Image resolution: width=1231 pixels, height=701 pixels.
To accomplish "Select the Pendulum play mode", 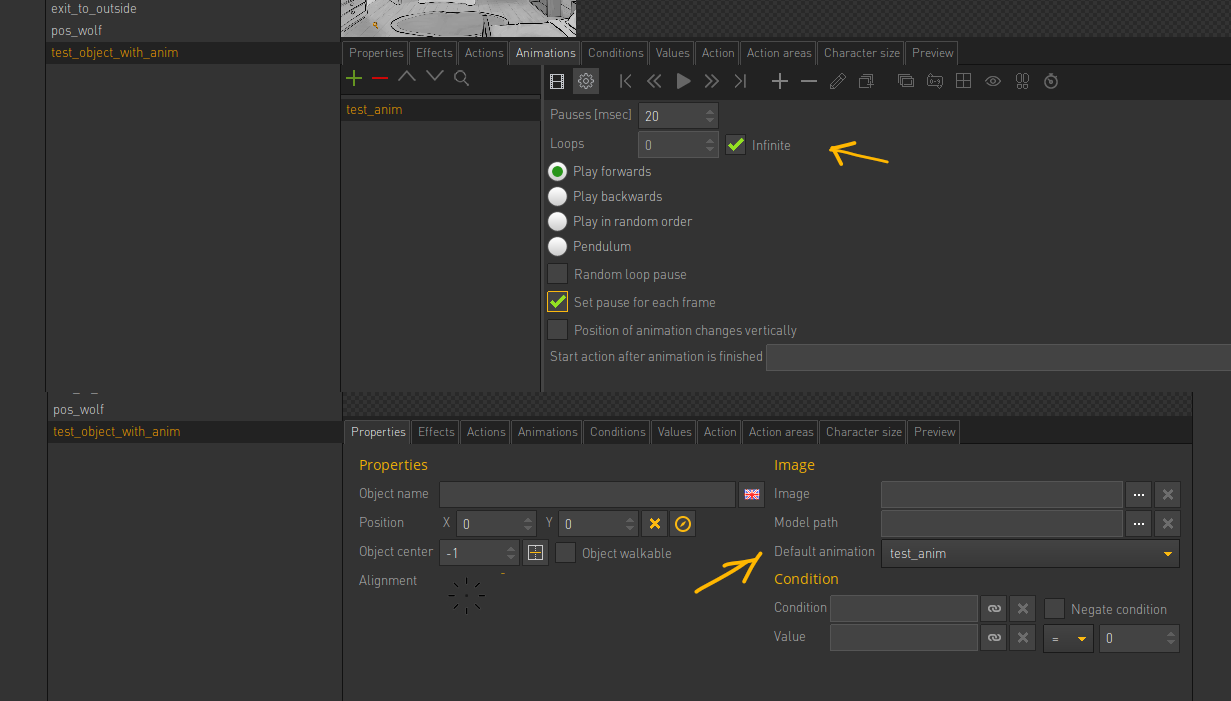I will (x=558, y=246).
